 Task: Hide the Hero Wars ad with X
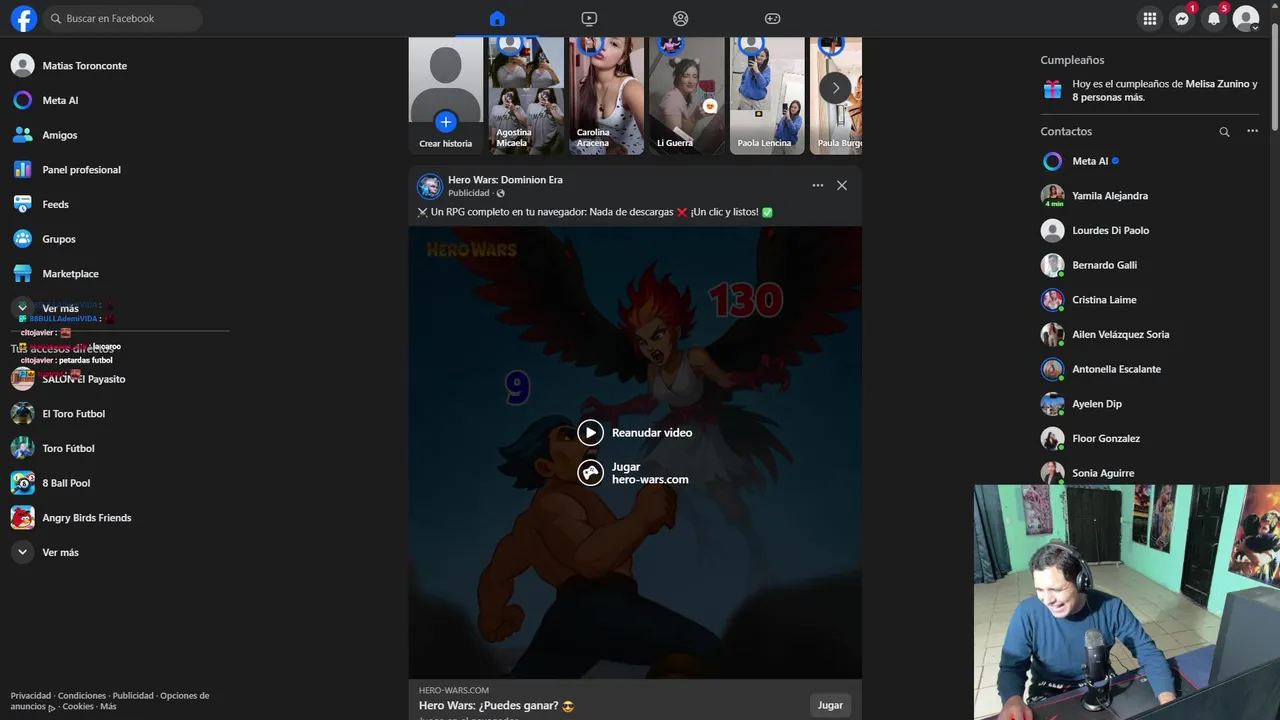pyautogui.click(x=842, y=185)
